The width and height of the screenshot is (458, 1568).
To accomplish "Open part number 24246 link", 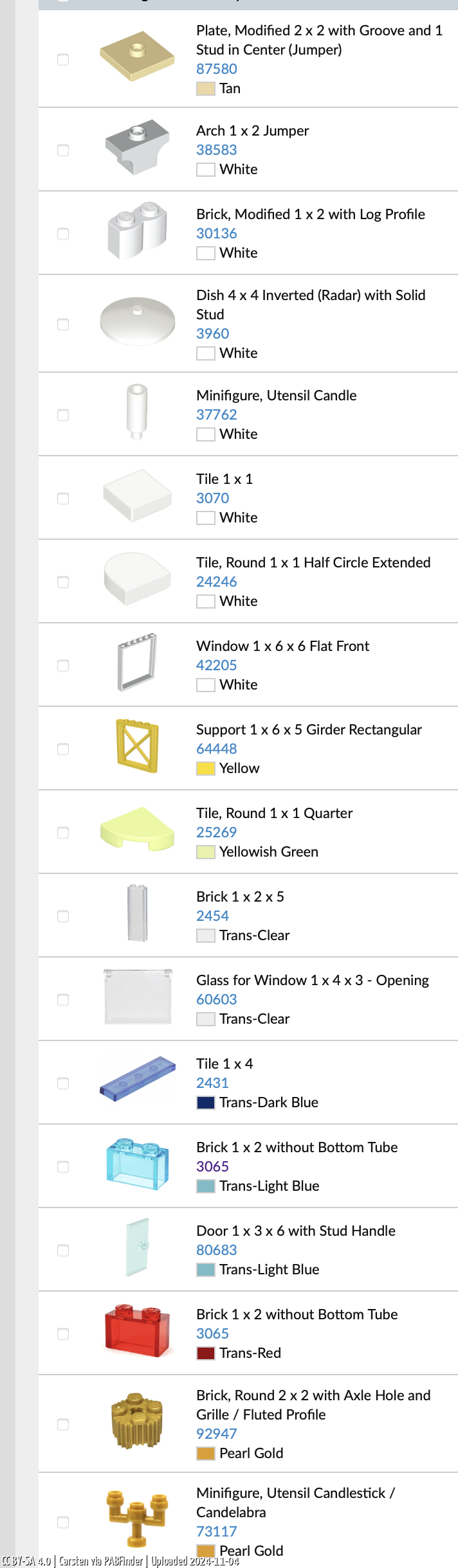I will (217, 582).
